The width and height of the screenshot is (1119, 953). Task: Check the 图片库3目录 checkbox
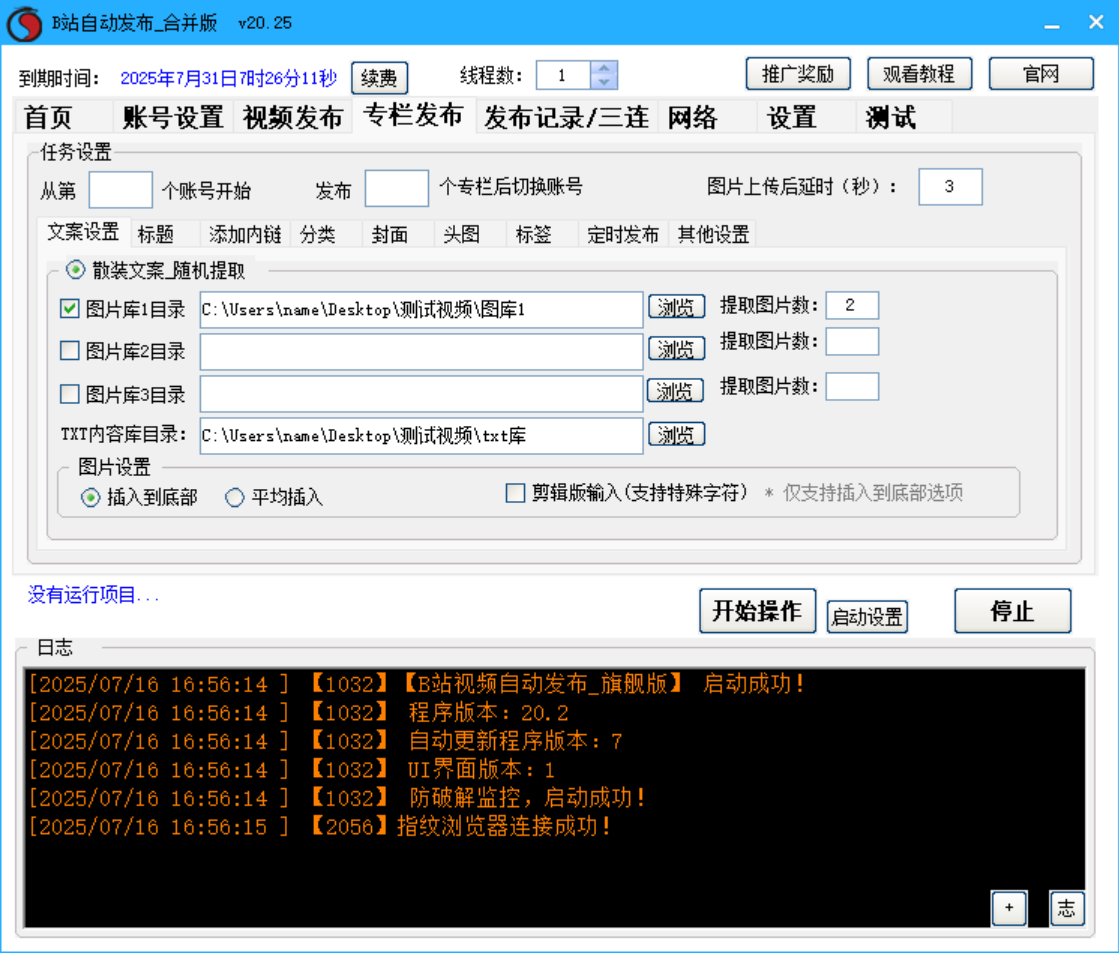click(x=69, y=394)
